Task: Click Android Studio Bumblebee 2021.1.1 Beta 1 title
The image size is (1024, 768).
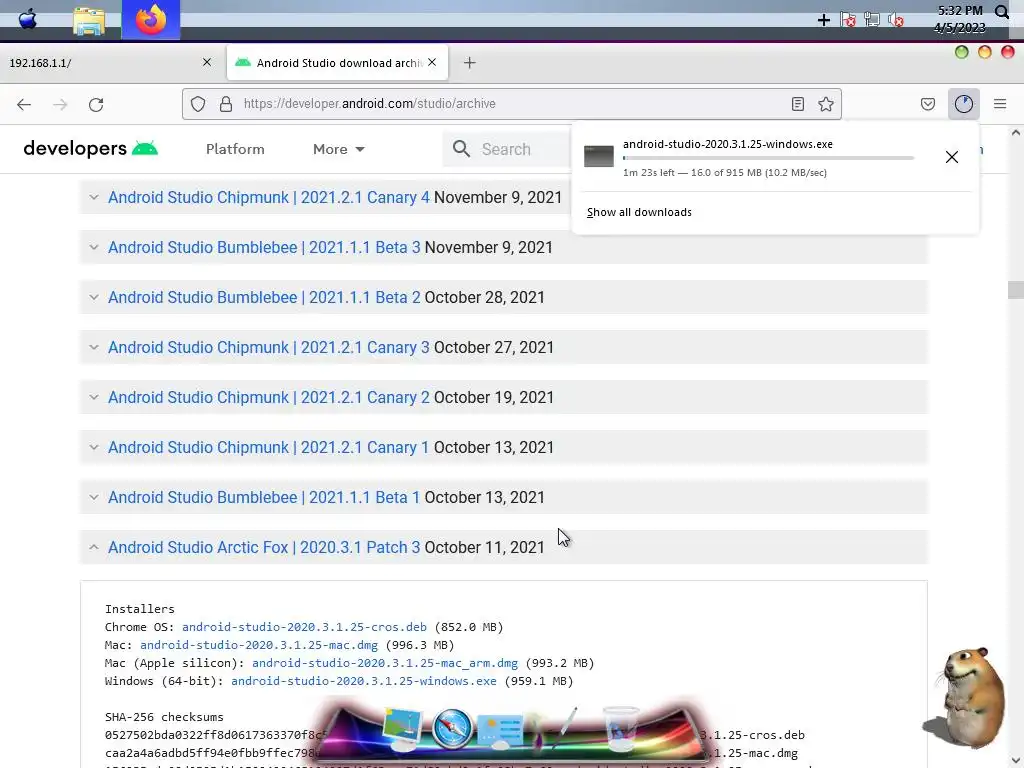Action: click(x=264, y=497)
